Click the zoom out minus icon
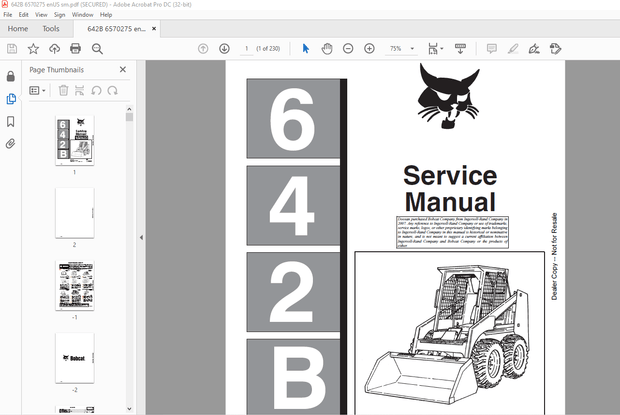Screen dimensions: 620x415 348,48
